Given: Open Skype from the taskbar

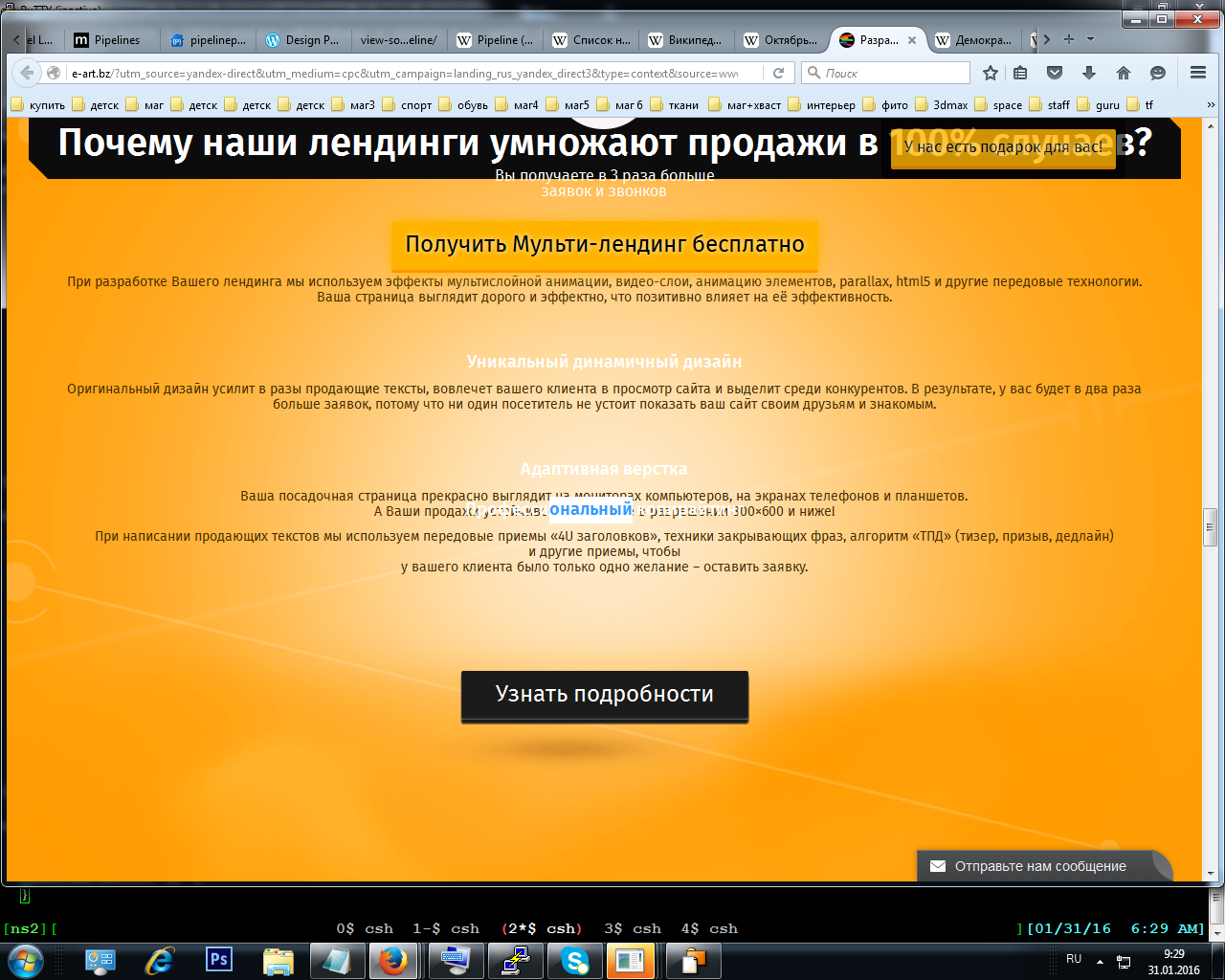Looking at the screenshot, I should [x=575, y=961].
